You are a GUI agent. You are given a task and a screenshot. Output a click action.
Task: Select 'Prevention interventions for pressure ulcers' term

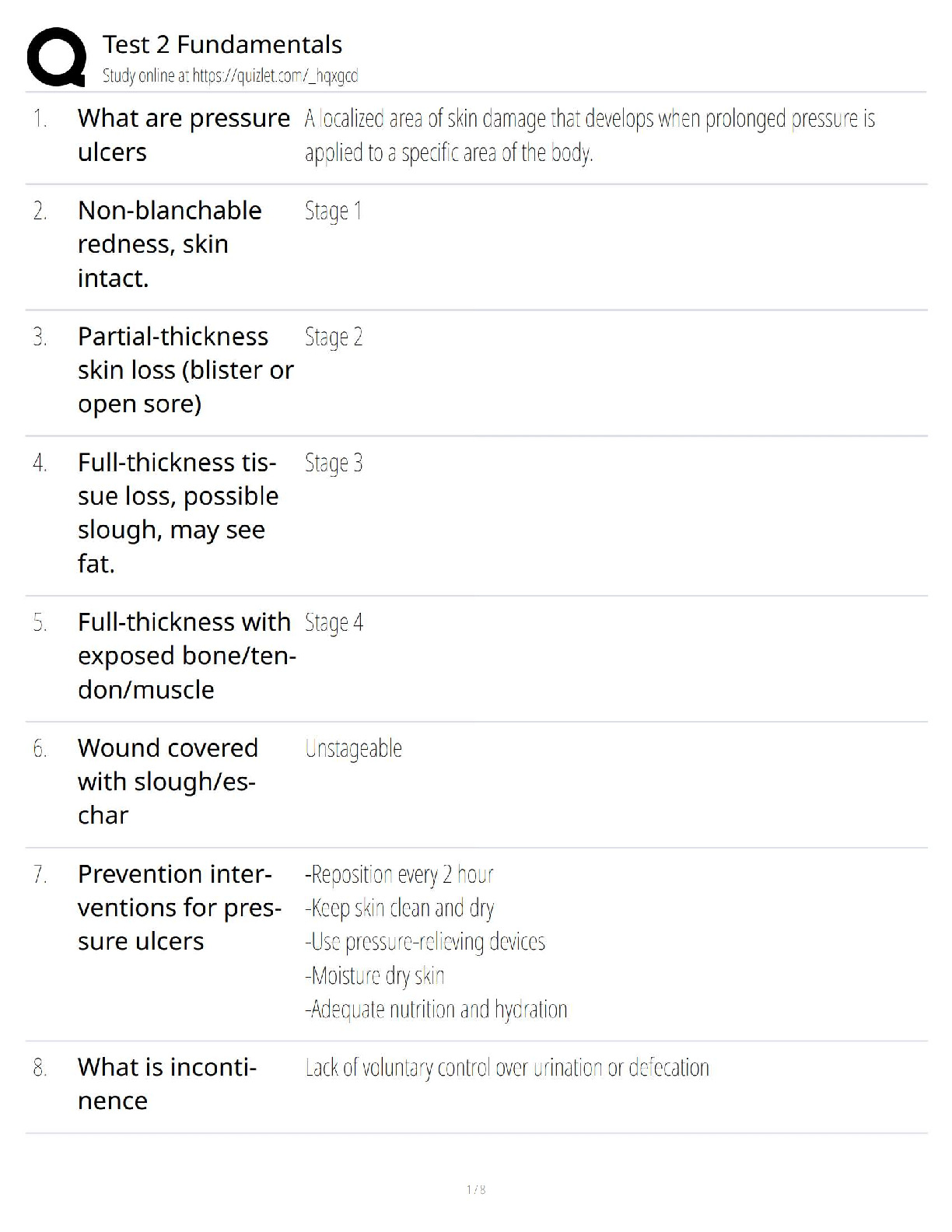coord(180,908)
